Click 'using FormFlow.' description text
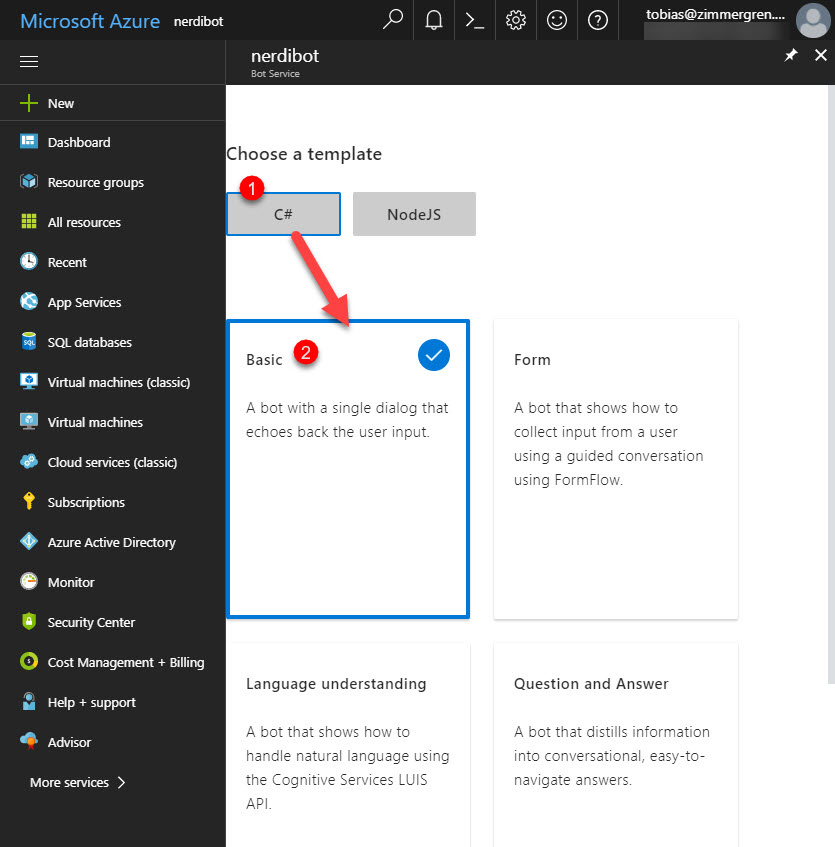 [568, 480]
